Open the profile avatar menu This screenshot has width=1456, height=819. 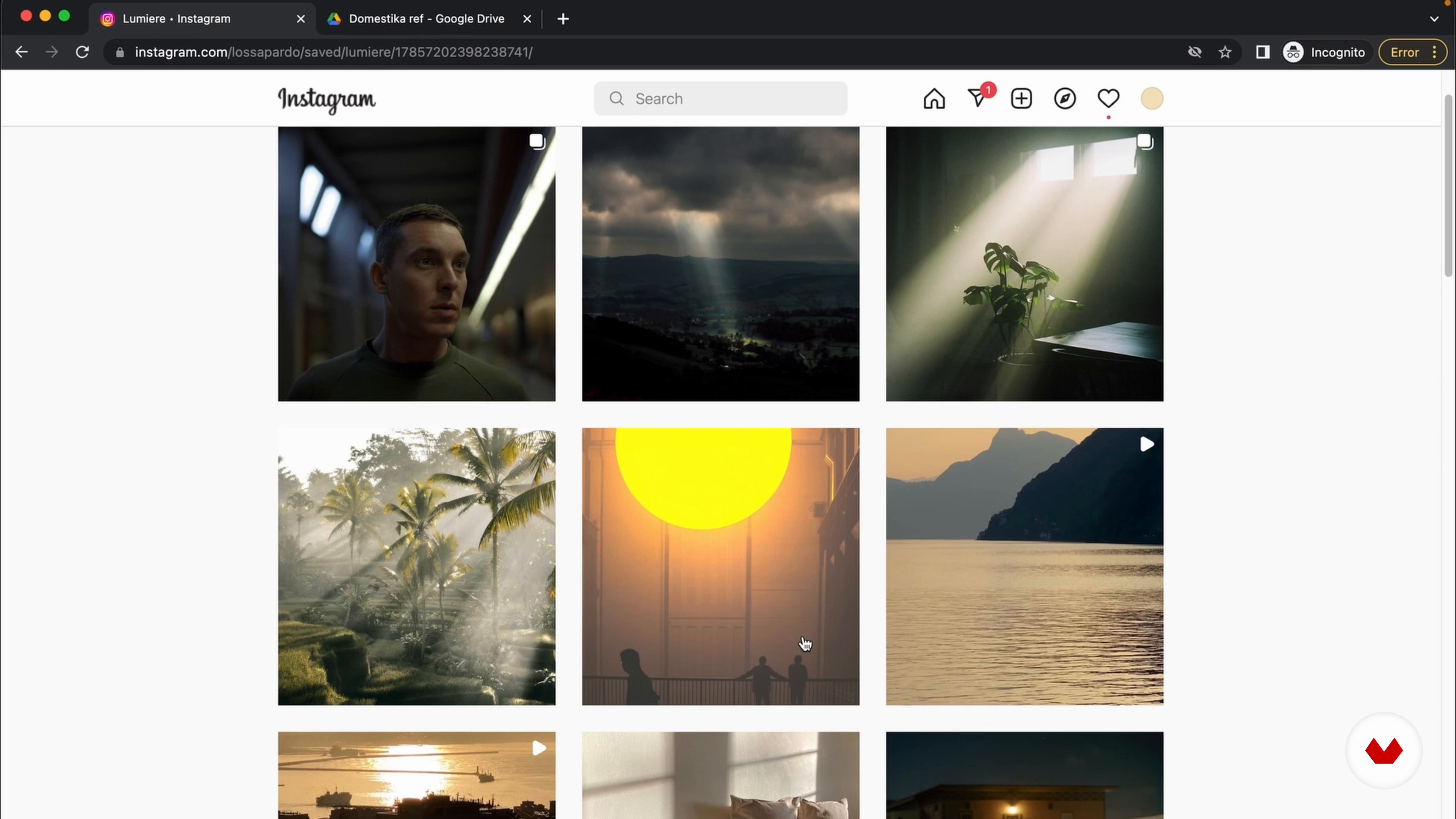[x=1152, y=98]
